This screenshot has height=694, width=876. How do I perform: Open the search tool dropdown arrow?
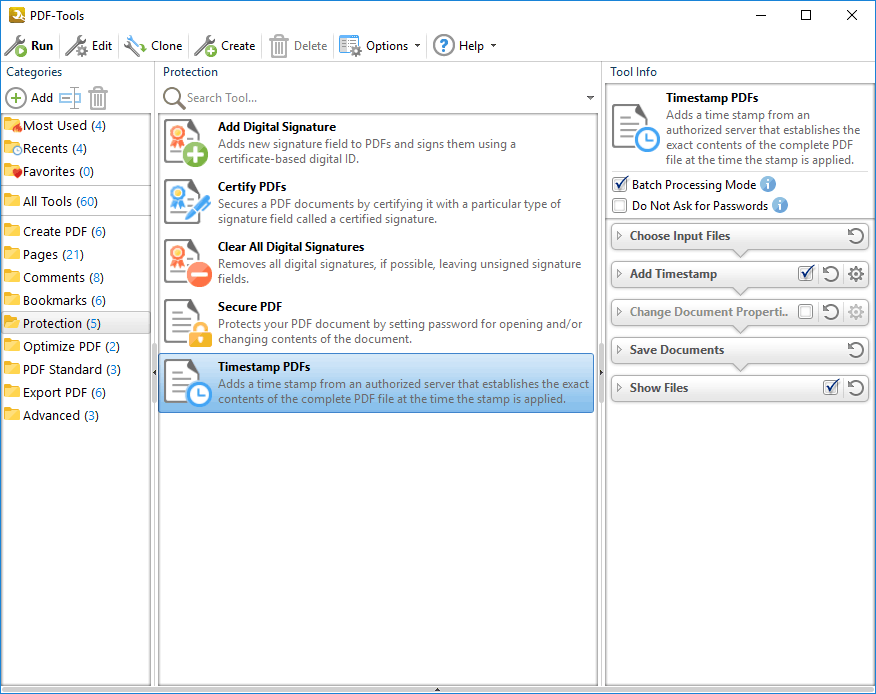coord(590,98)
